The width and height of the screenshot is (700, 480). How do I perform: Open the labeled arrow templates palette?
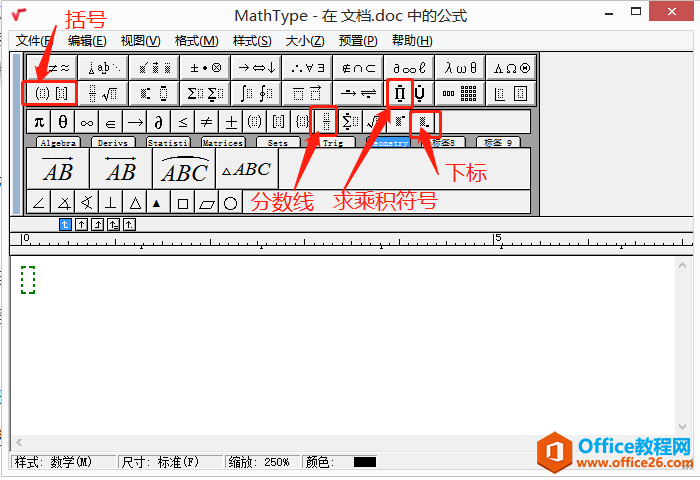click(x=358, y=93)
